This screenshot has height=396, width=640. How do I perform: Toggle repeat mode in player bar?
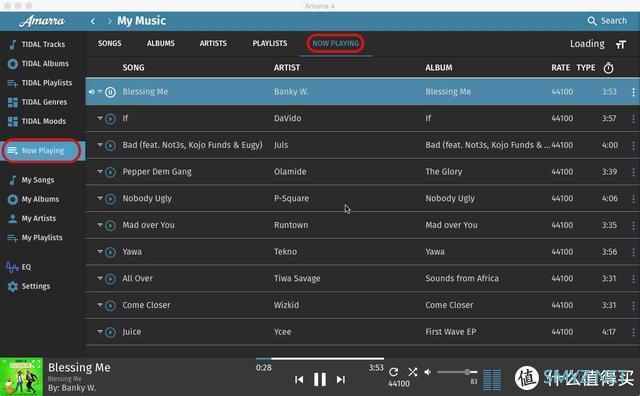393,372
